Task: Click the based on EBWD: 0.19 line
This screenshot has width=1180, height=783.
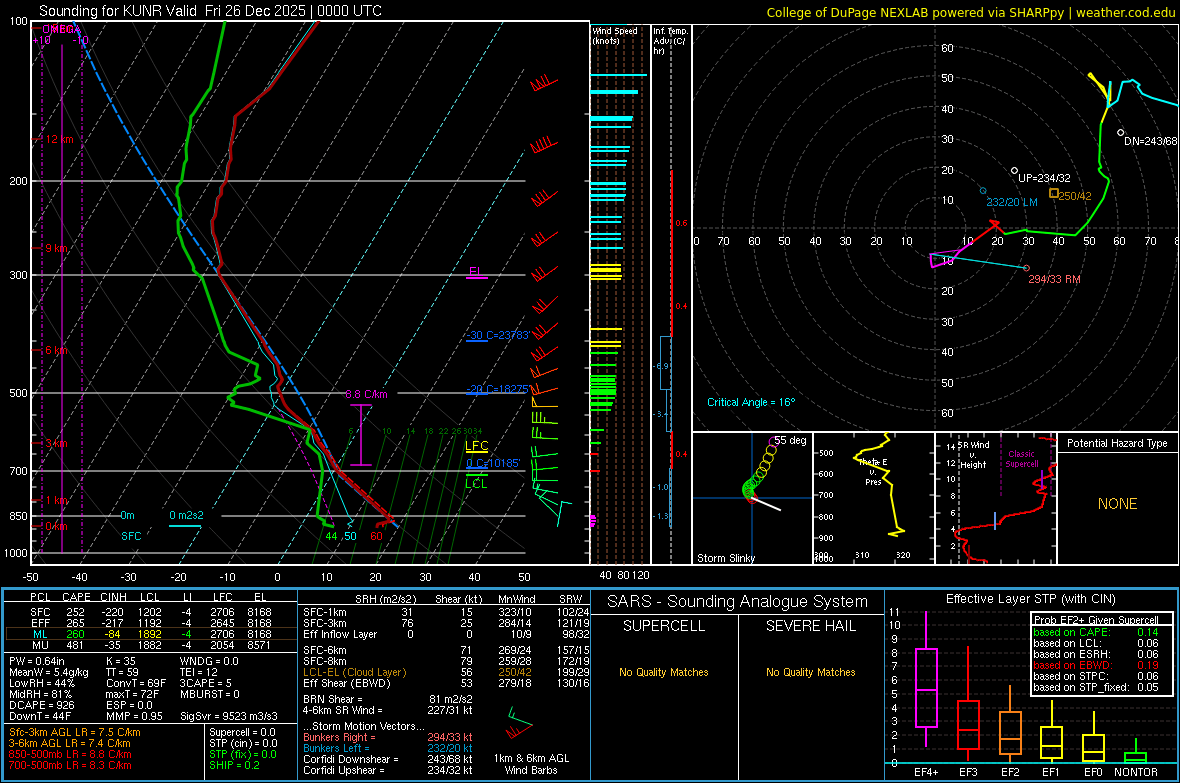Action: [1096, 666]
